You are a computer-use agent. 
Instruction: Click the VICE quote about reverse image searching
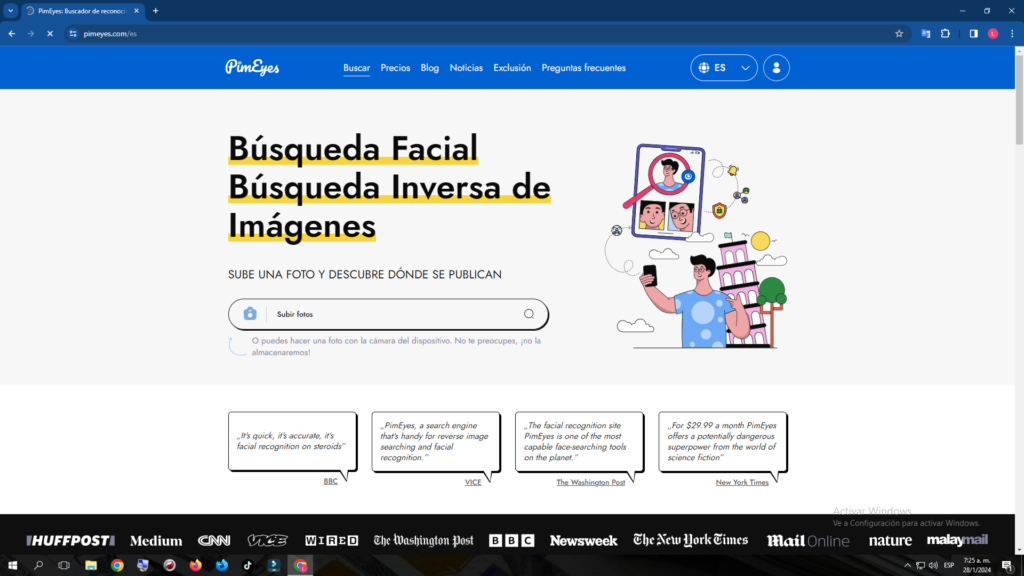(436, 441)
